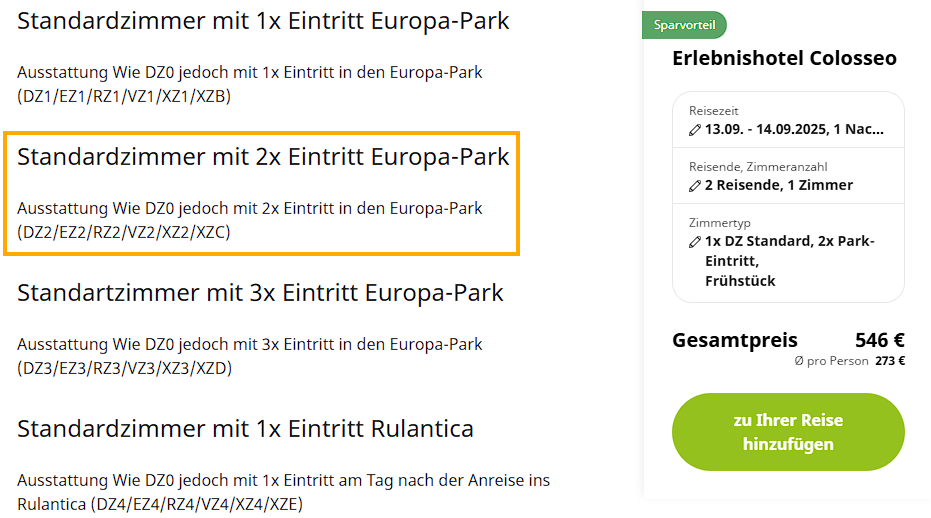Click the pencil icon beside Zimmertyp selection
The height and width of the screenshot is (518, 931).
tap(695, 242)
